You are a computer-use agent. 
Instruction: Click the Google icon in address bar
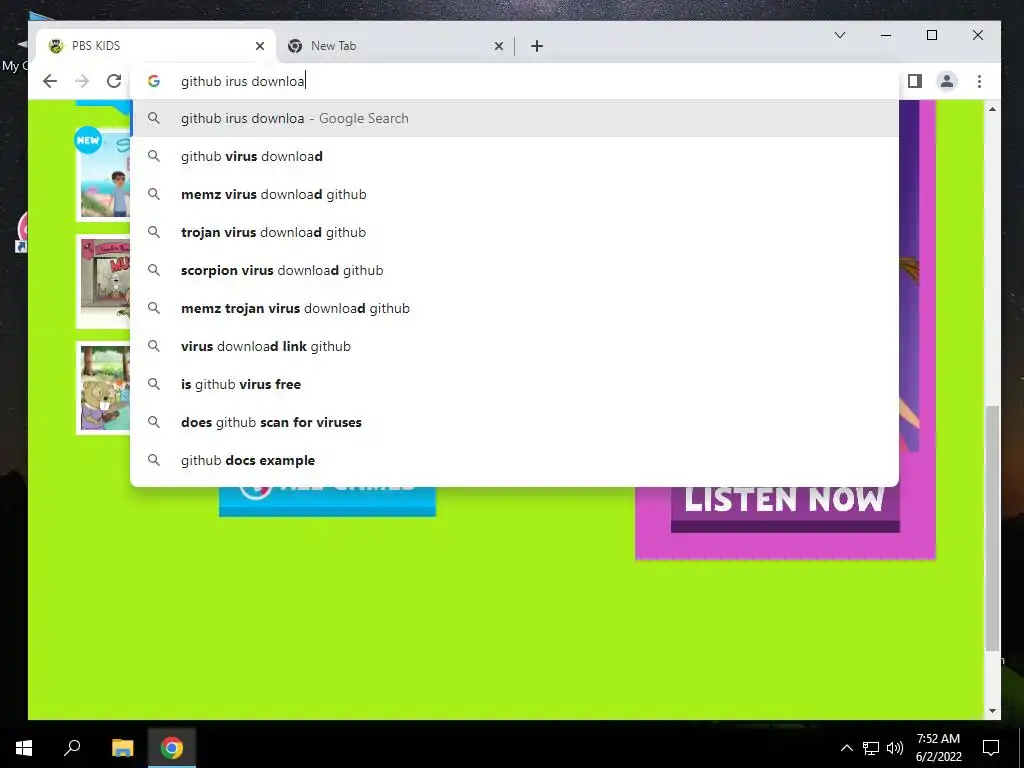click(x=153, y=81)
